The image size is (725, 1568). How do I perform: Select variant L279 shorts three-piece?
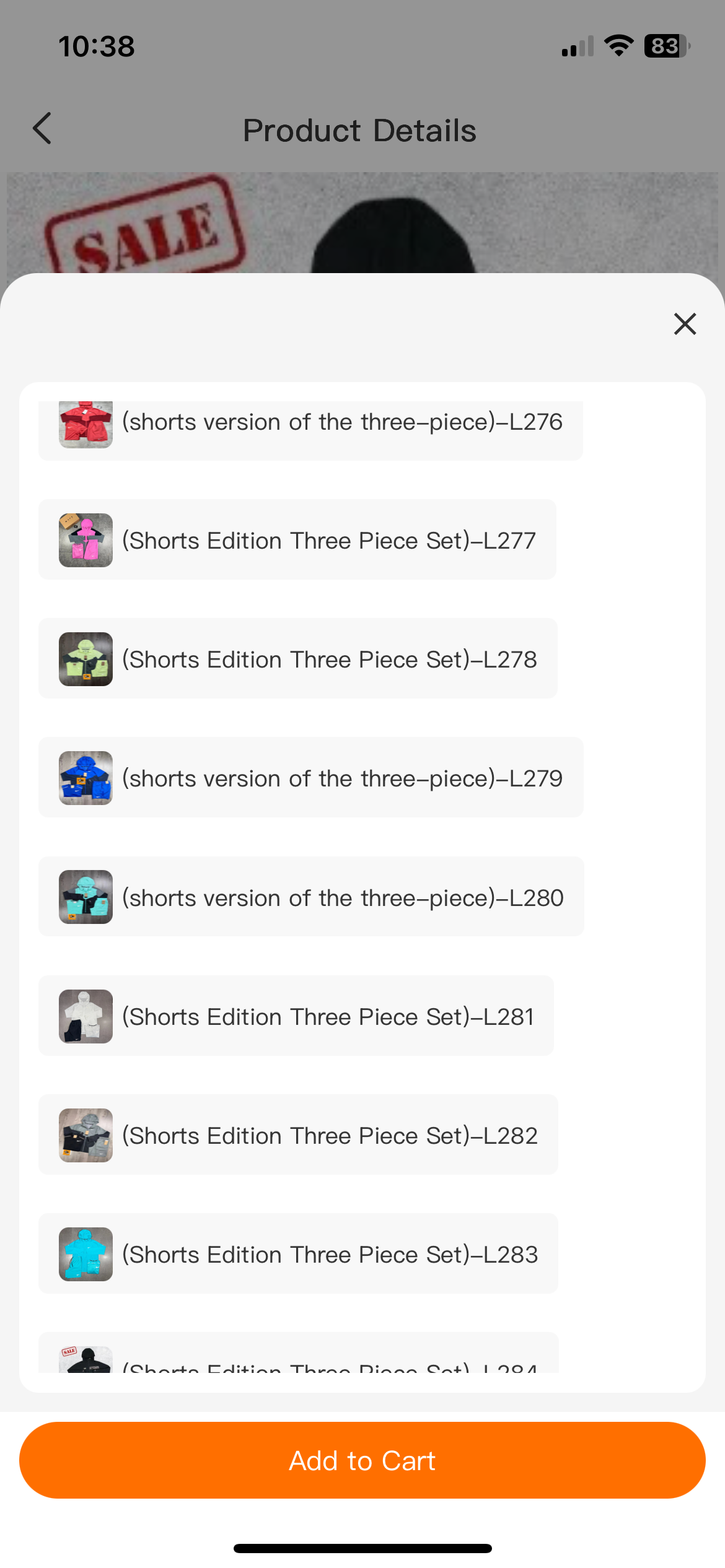(342, 778)
